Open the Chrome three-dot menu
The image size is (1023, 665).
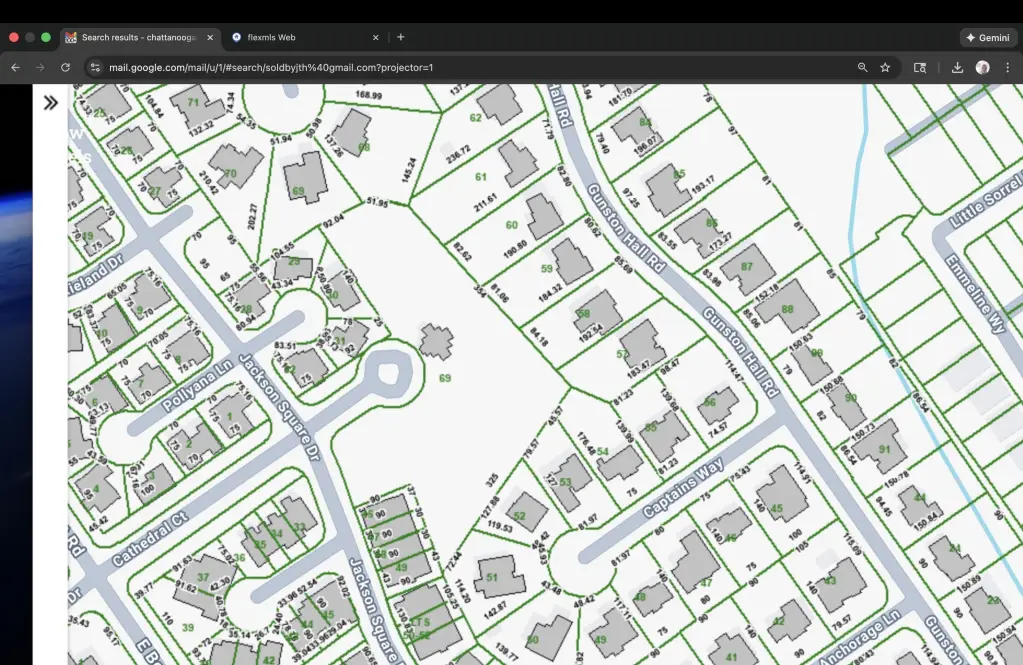click(1007, 67)
